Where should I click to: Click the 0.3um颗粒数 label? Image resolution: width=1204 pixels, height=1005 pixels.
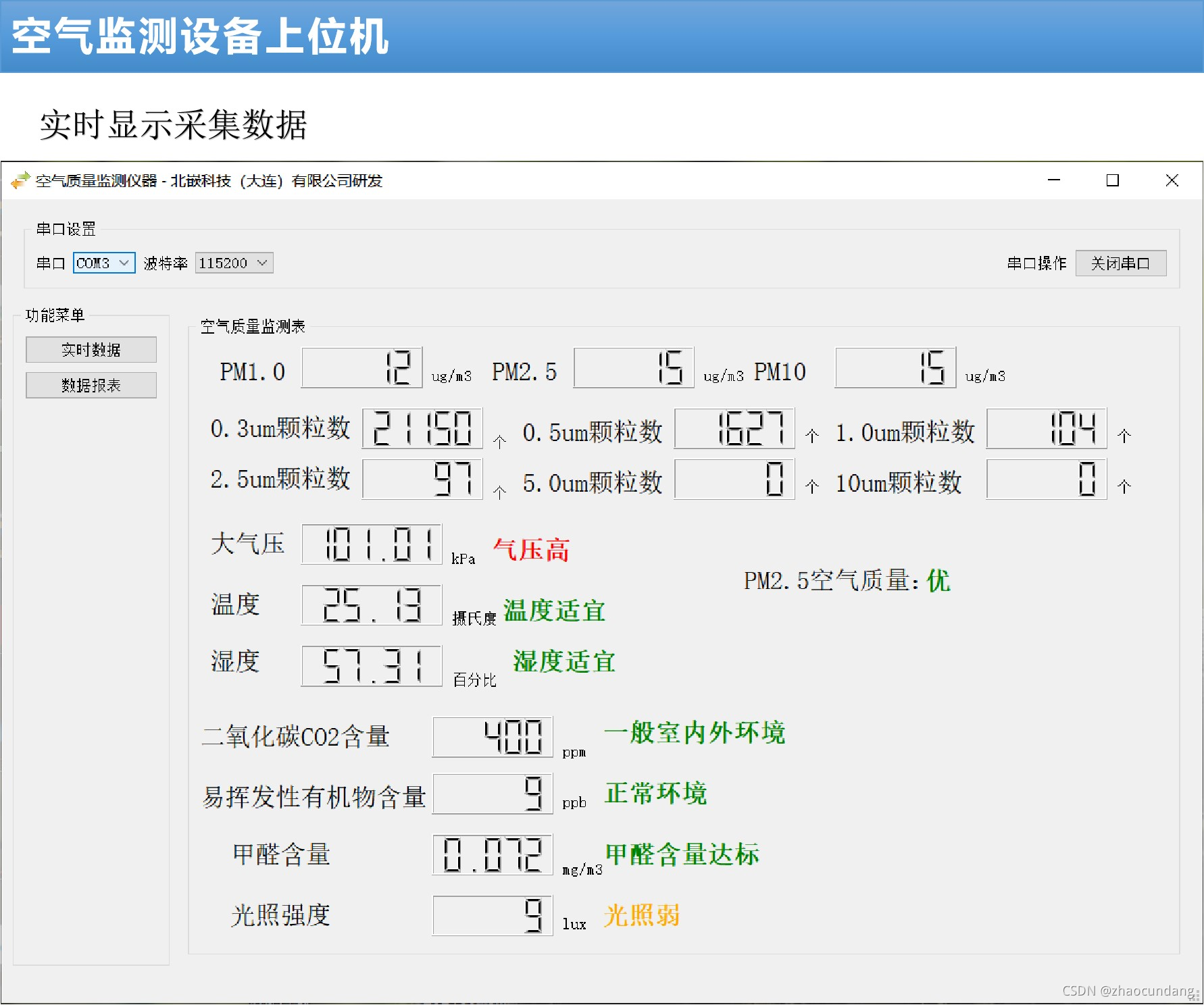pyautogui.click(x=280, y=429)
